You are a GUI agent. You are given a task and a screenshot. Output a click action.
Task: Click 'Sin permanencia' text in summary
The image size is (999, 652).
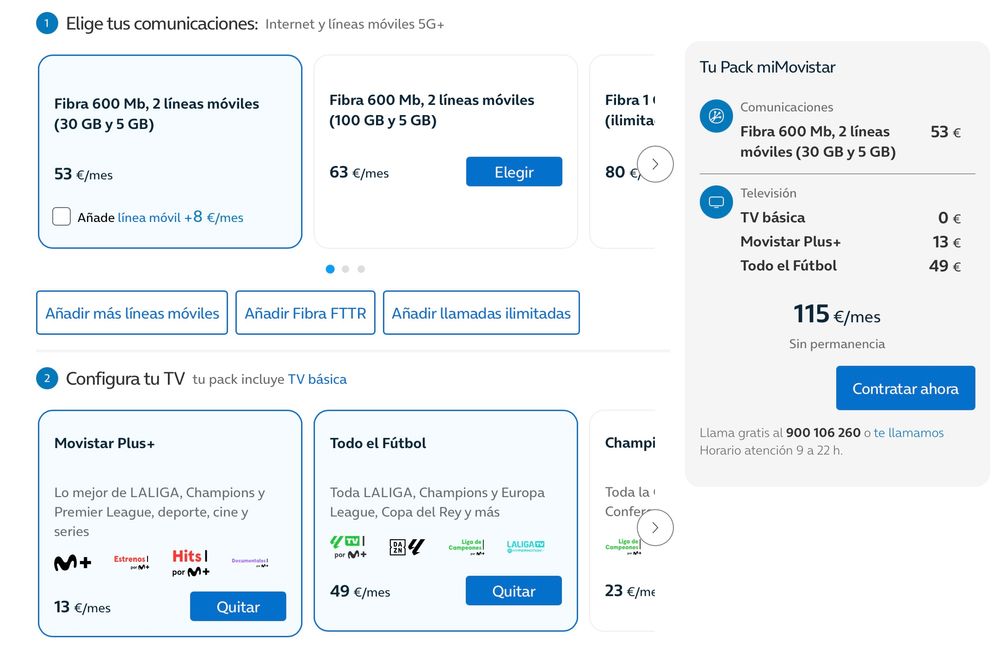(837, 344)
